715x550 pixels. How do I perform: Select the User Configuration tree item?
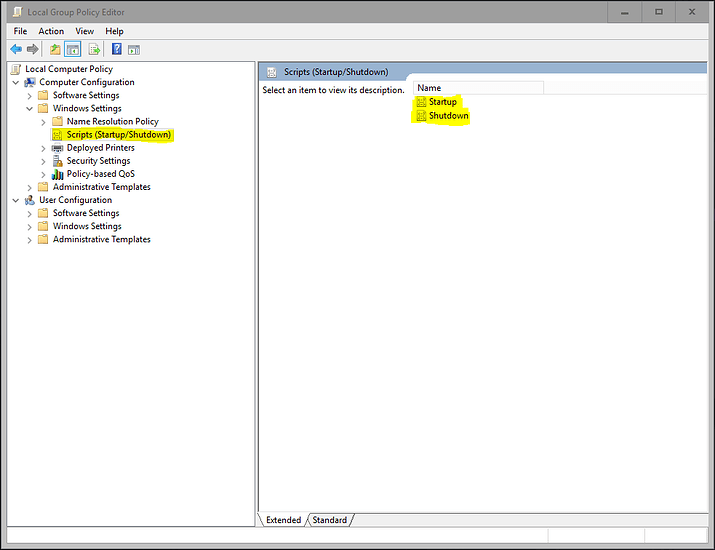[75, 200]
